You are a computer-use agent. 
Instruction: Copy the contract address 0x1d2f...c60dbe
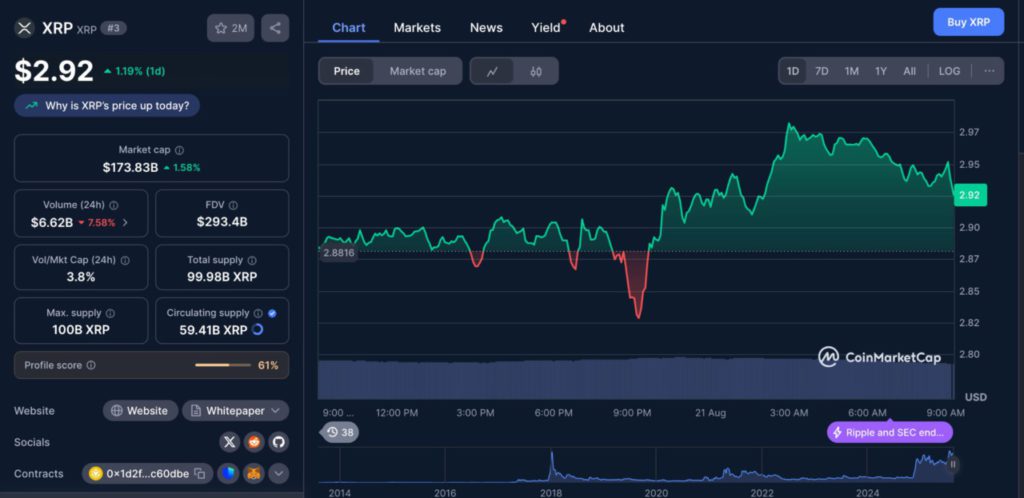pos(200,473)
